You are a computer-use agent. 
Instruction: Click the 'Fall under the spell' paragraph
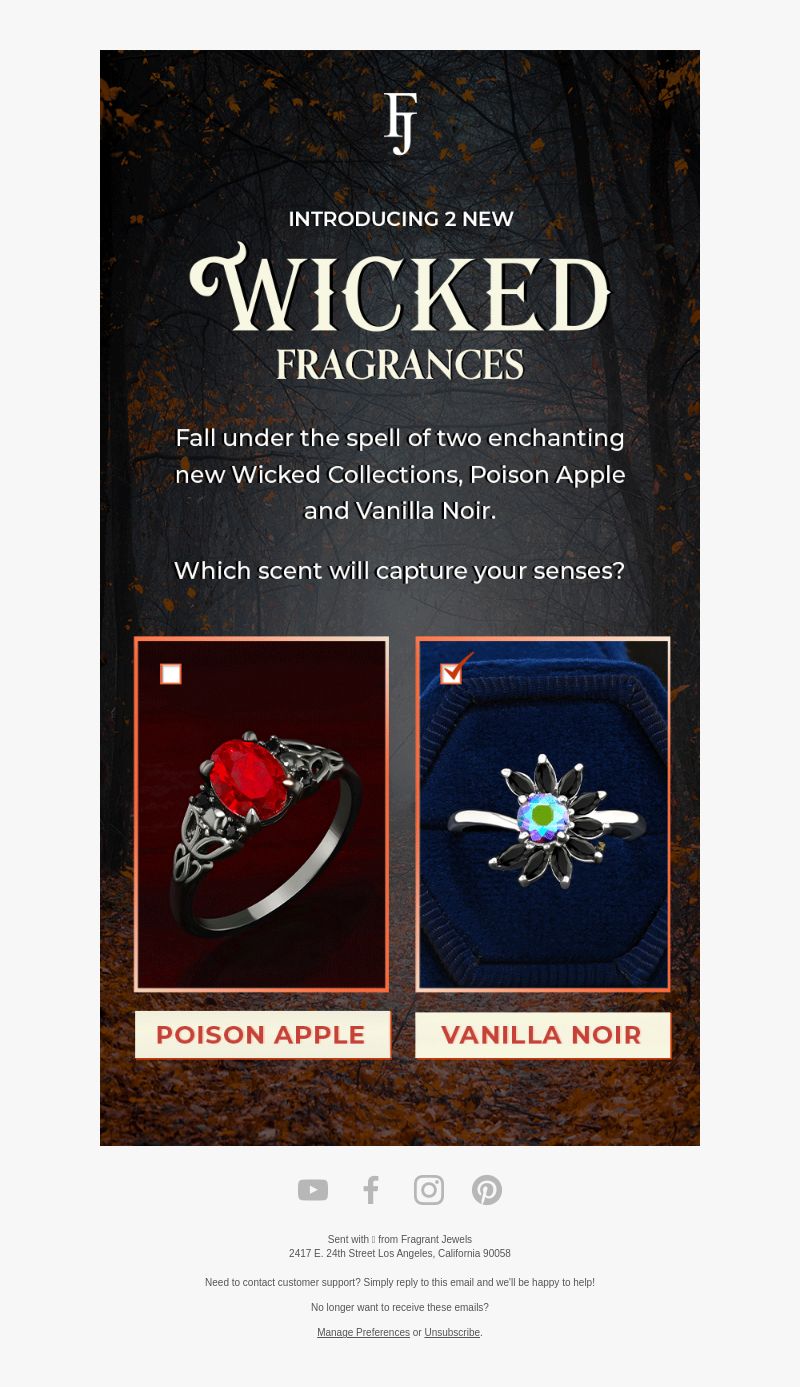(400, 474)
